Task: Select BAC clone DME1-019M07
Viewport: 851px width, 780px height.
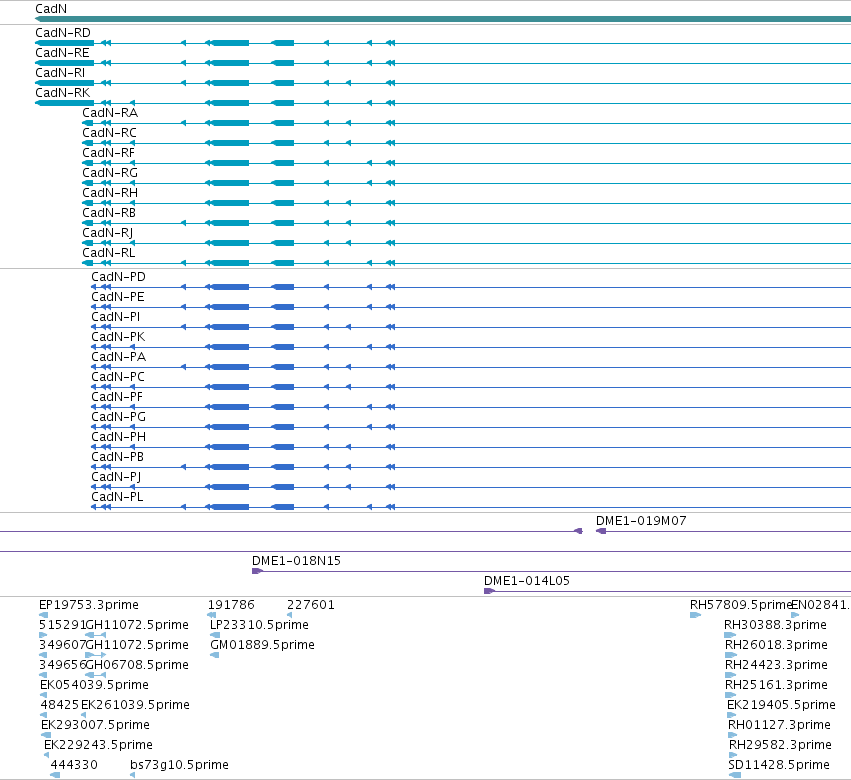Action: click(642, 522)
